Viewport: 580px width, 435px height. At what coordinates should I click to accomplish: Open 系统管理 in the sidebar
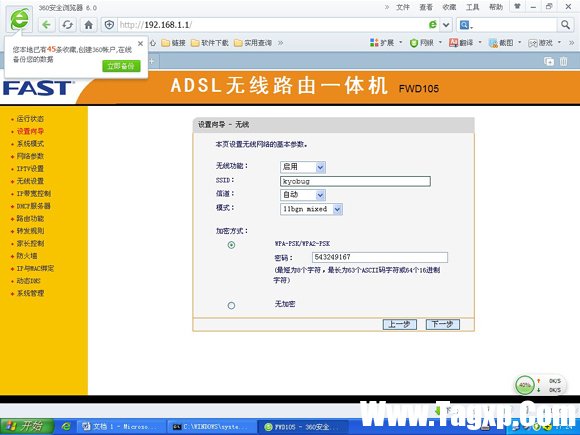point(30,293)
